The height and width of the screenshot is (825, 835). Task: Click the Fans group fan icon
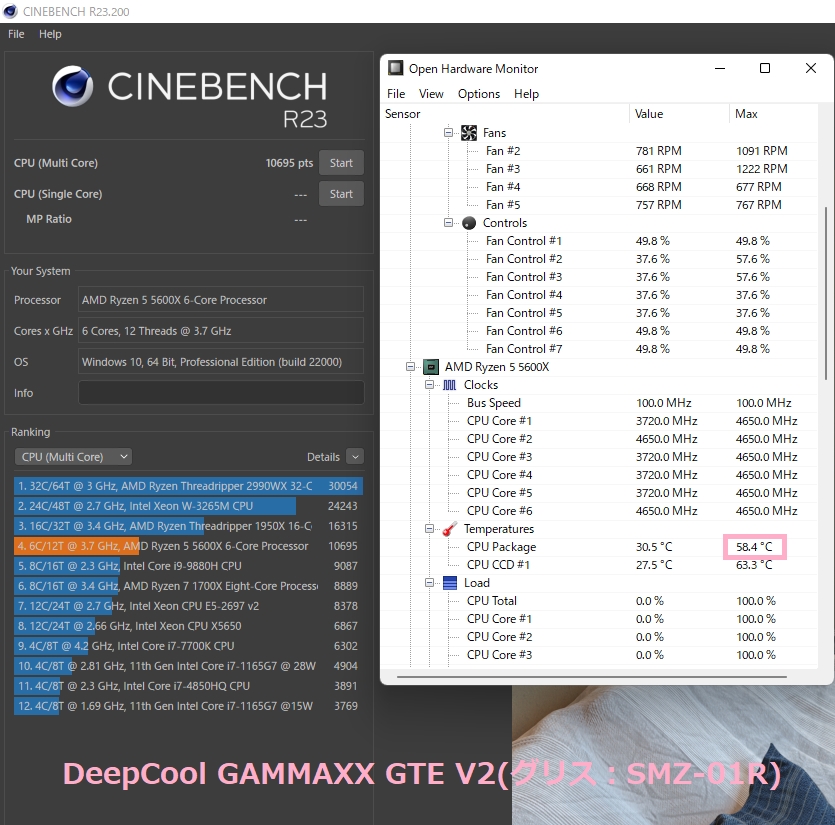pyautogui.click(x=469, y=133)
